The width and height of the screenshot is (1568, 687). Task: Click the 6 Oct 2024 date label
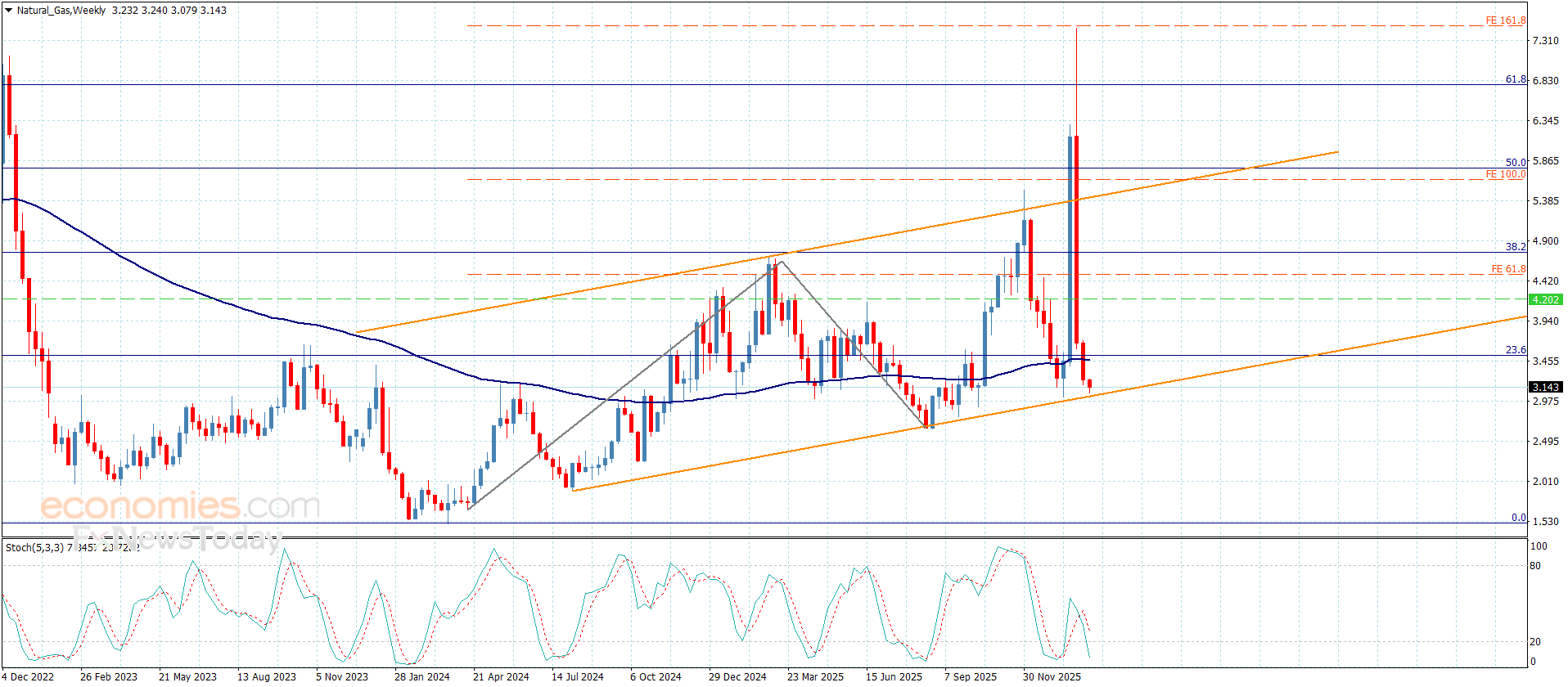tap(656, 676)
